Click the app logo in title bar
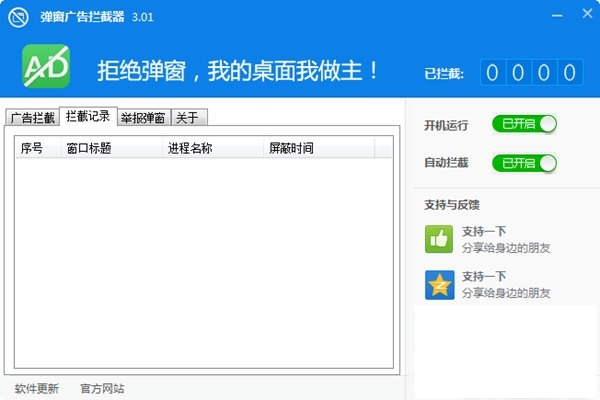This screenshot has width=600, height=400. coord(18,17)
